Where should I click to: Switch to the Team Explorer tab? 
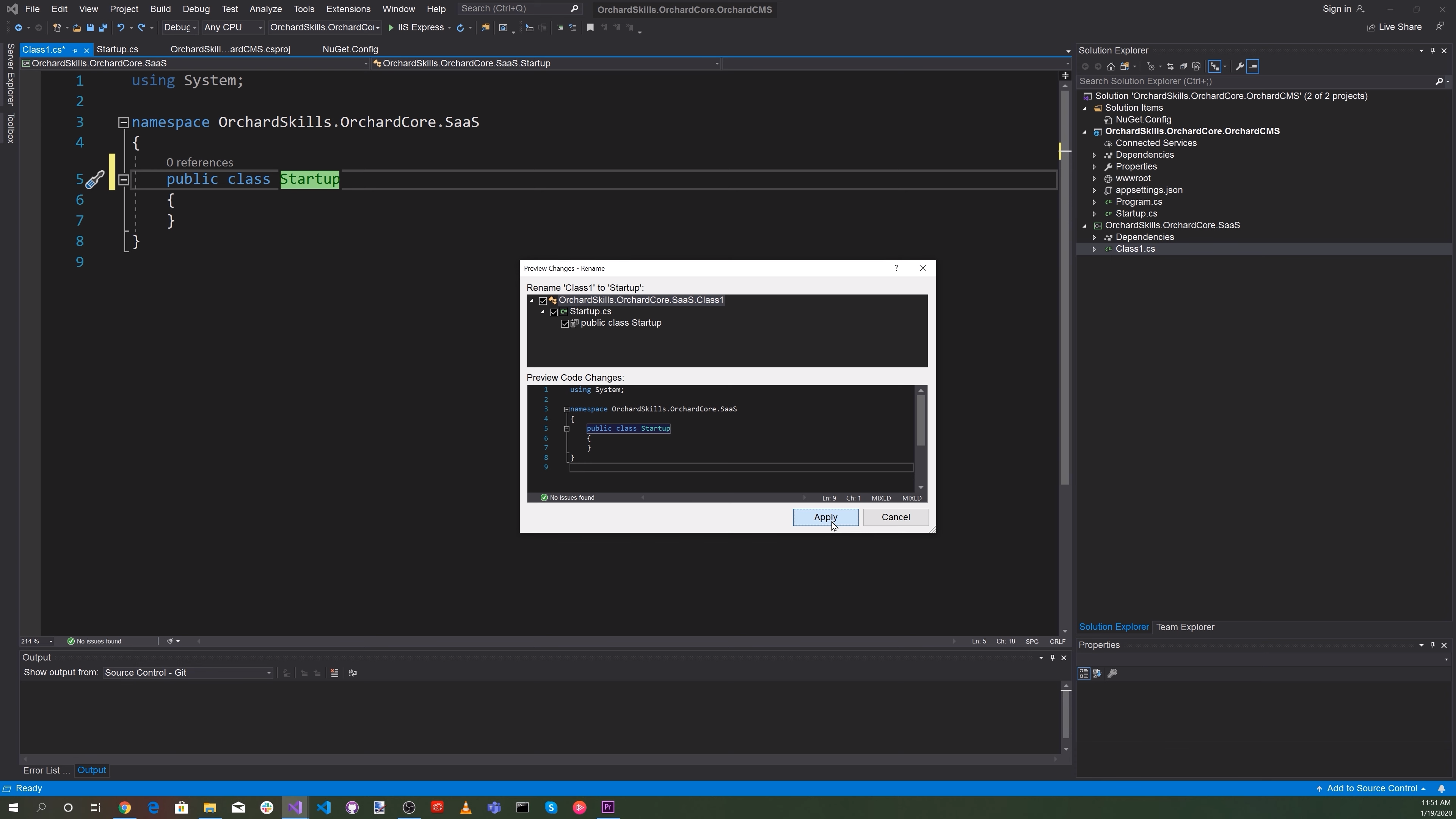coord(1185,628)
